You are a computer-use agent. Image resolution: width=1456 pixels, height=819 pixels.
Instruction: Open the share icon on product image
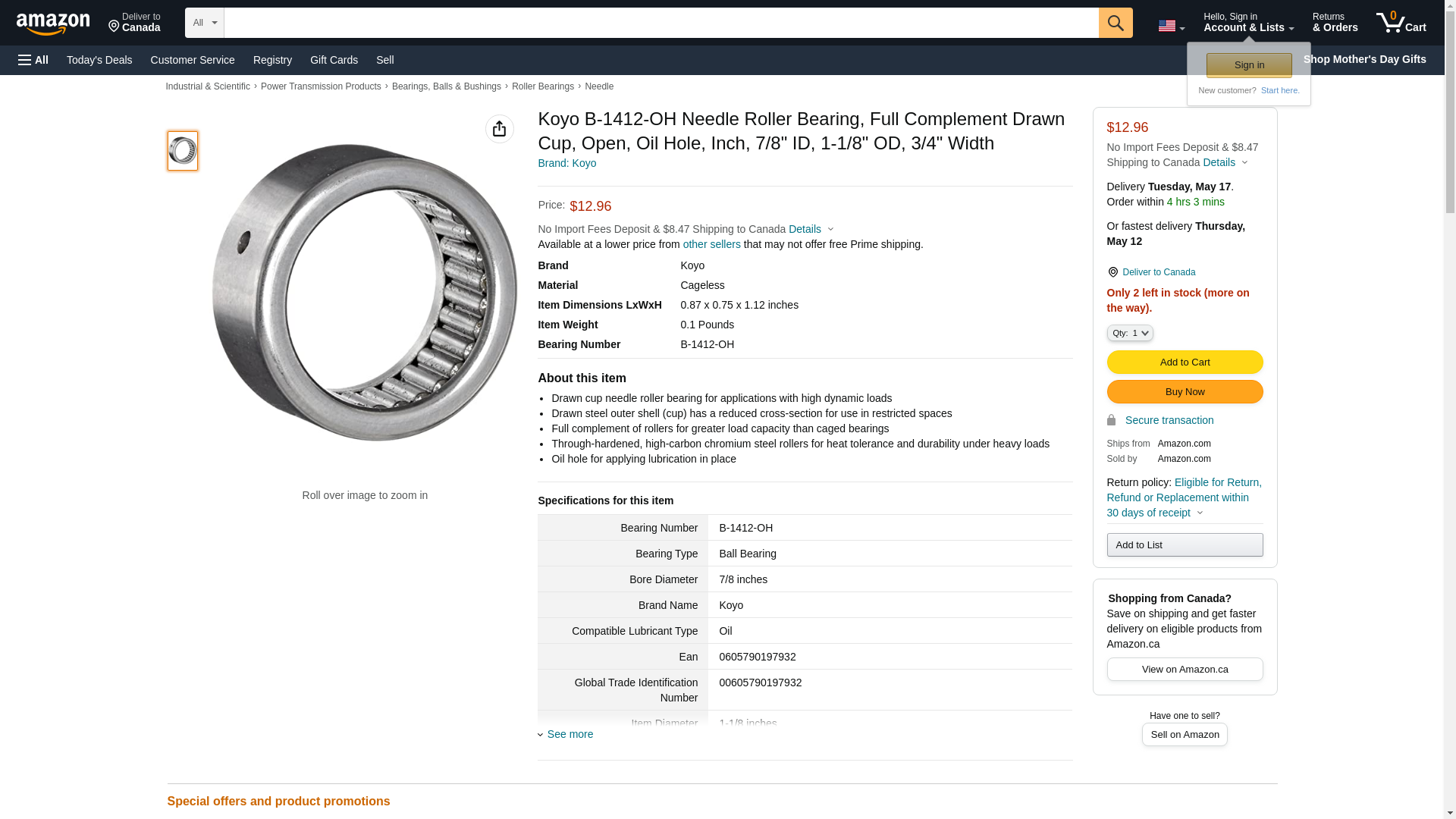tap(499, 129)
